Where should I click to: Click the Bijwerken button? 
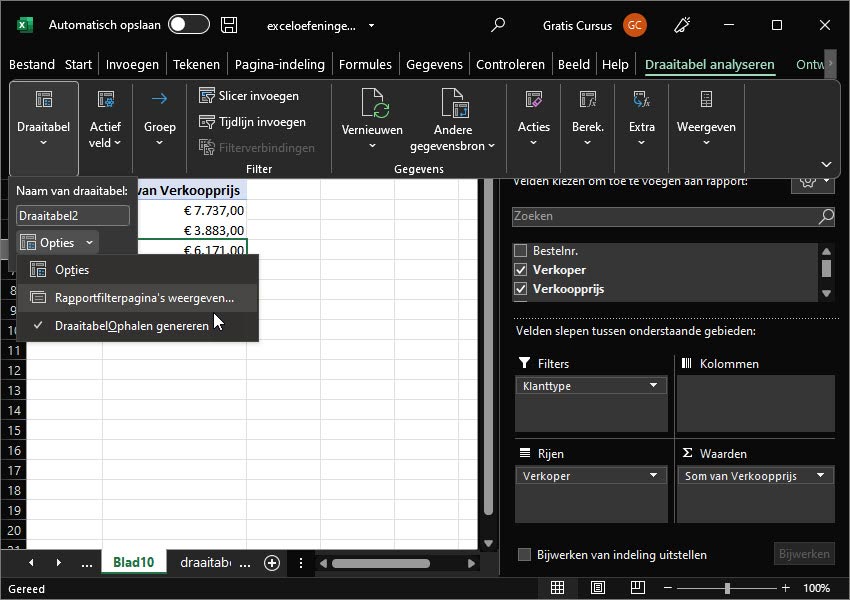click(x=804, y=554)
